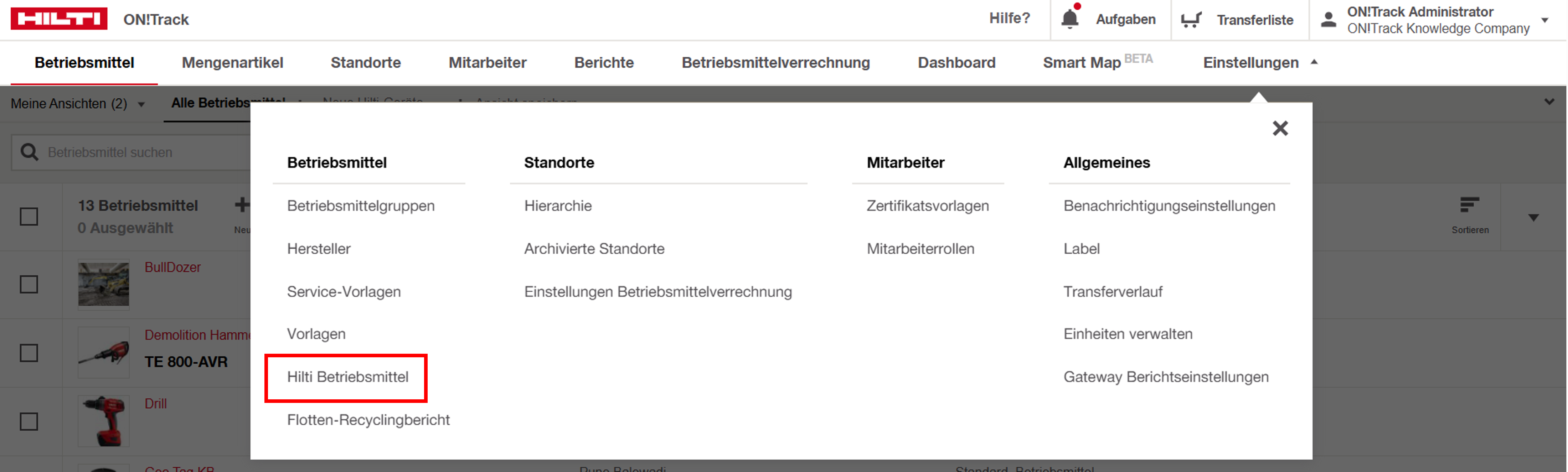
Task: Open the Mengenartikel tab
Action: [x=232, y=63]
